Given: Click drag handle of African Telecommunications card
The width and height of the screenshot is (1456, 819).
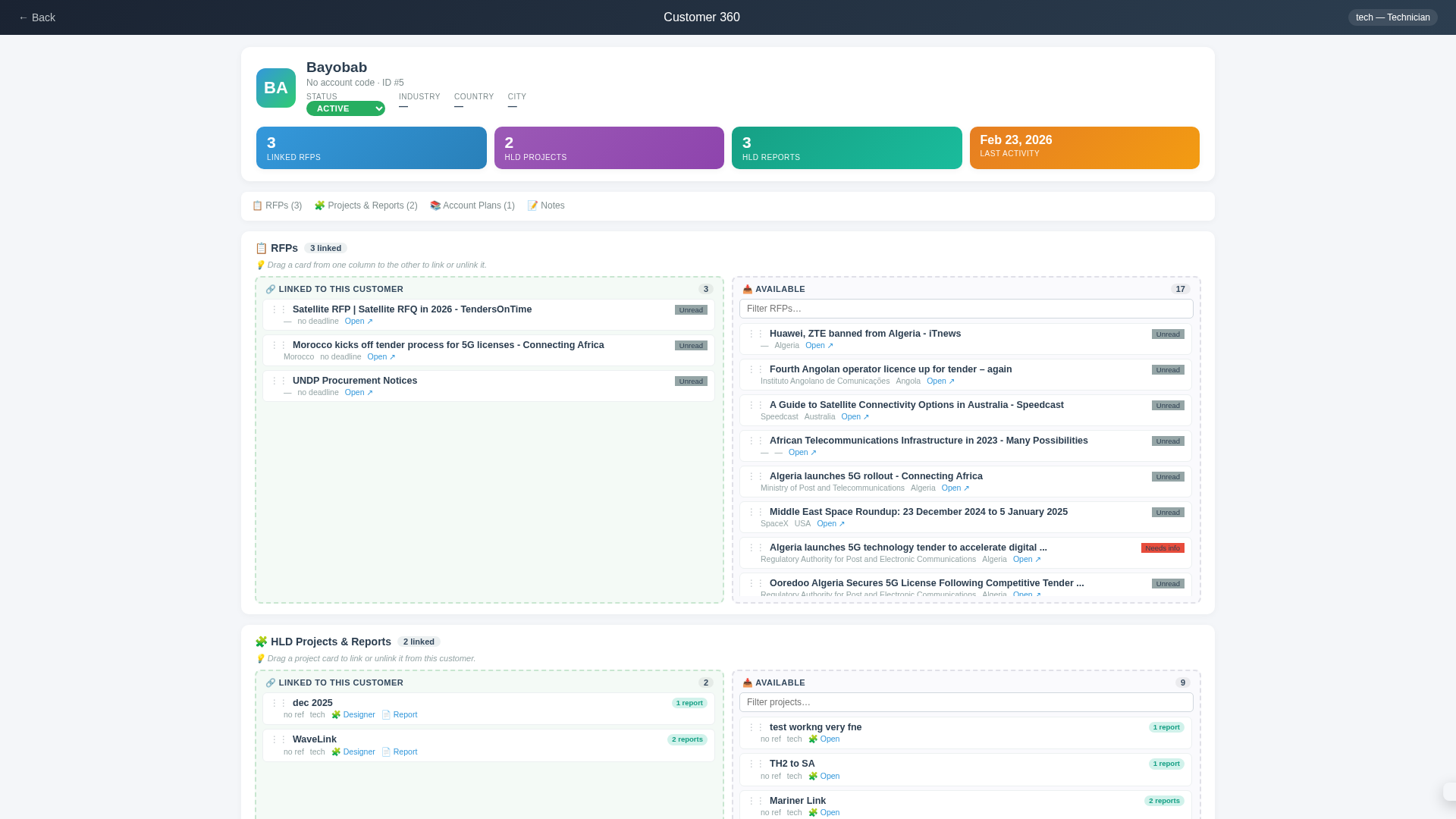Looking at the screenshot, I should (x=756, y=441).
